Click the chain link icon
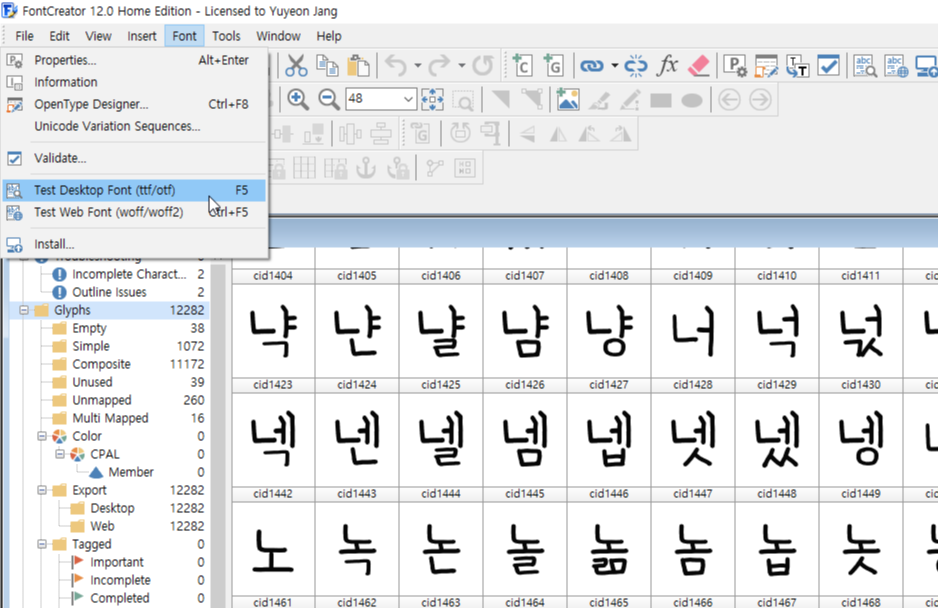This screenshot has height=608, width=938. tap(592, 66)
